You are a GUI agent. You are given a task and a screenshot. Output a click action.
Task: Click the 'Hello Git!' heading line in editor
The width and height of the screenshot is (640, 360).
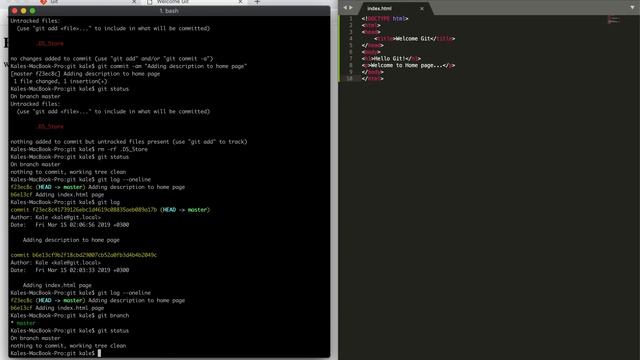(391, 58)
